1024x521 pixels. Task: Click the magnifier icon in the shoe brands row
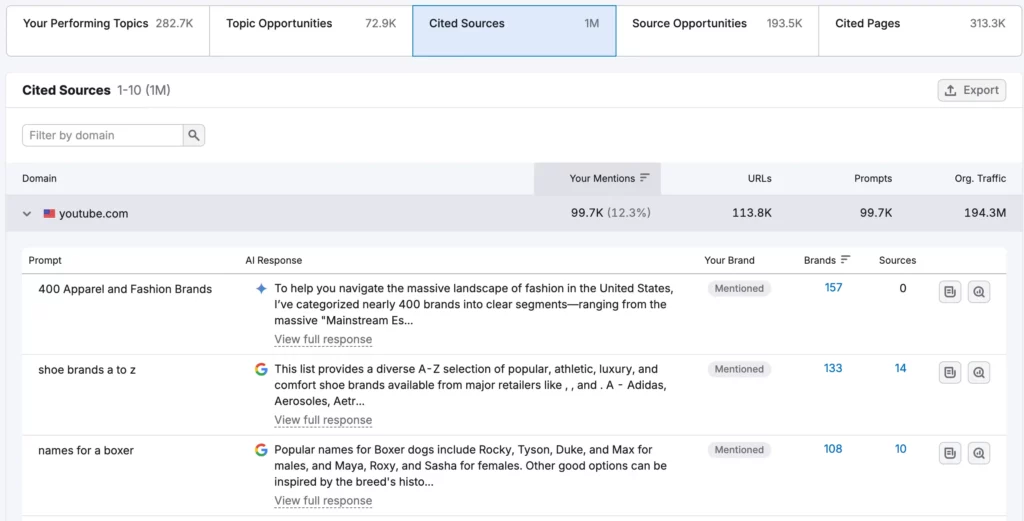pyautogui.click(x=979, y=373)
